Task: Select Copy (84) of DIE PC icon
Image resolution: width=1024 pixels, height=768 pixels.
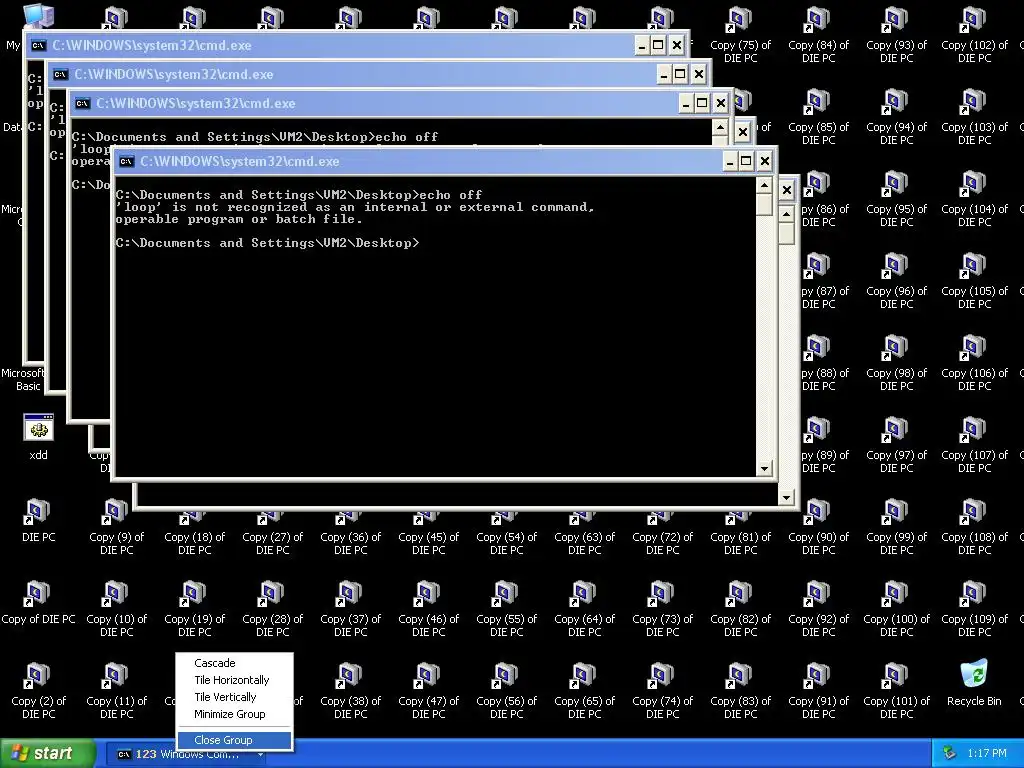Action: pyautogui.click(x=818, y=35)
